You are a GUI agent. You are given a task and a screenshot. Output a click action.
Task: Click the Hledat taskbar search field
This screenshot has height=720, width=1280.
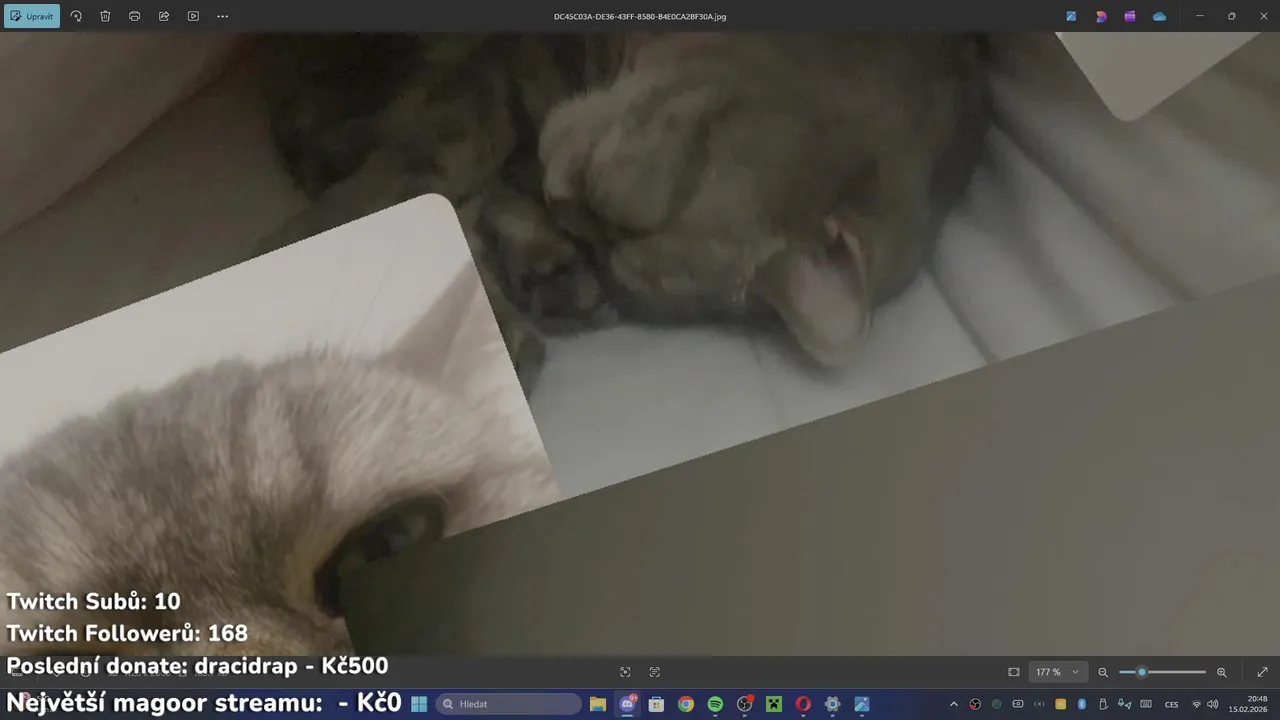(508, 704)
